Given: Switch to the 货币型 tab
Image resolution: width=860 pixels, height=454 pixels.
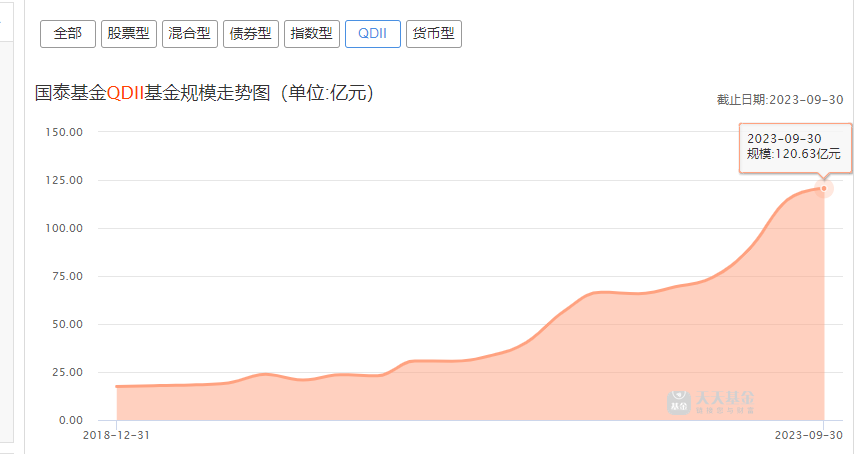Looking at the screenshot, I should (x=434, y=34).
